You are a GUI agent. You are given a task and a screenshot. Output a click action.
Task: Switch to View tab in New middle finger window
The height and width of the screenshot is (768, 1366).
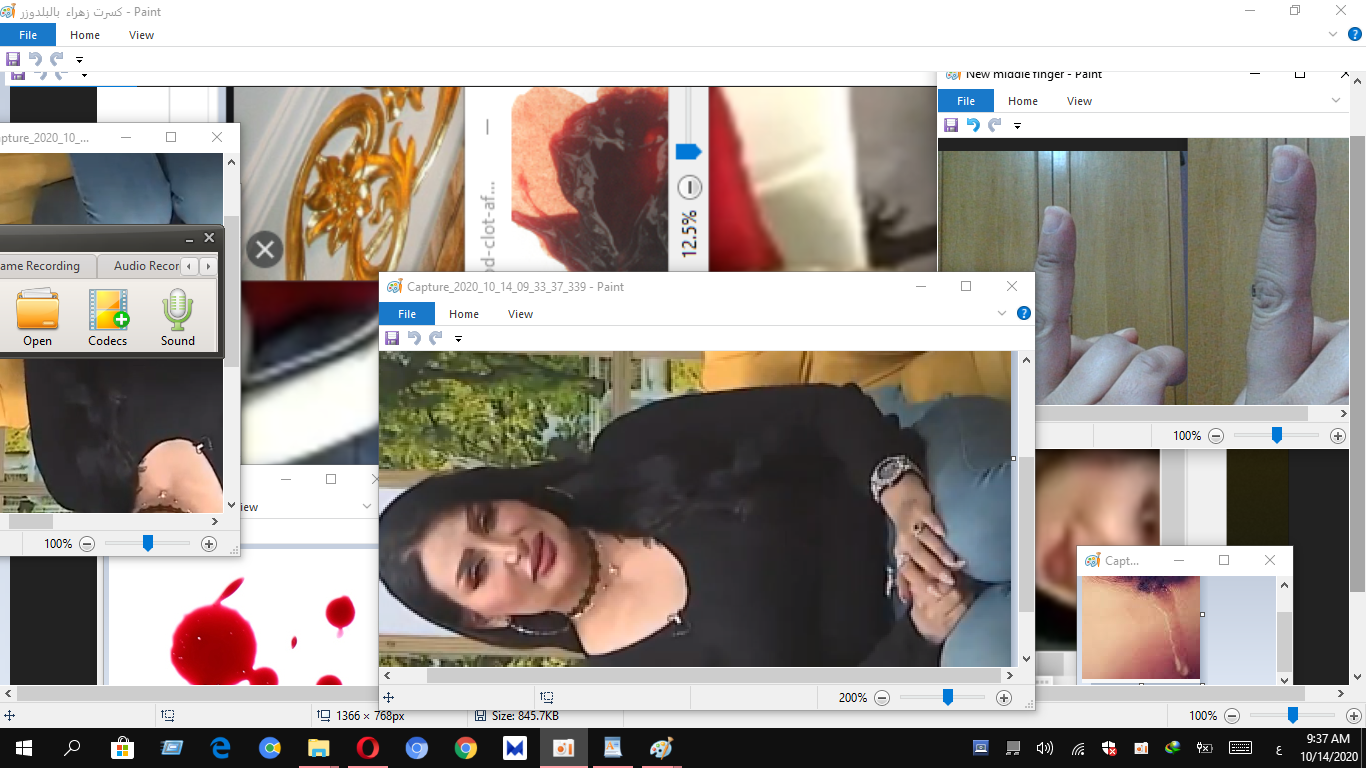coord(1079,101)
